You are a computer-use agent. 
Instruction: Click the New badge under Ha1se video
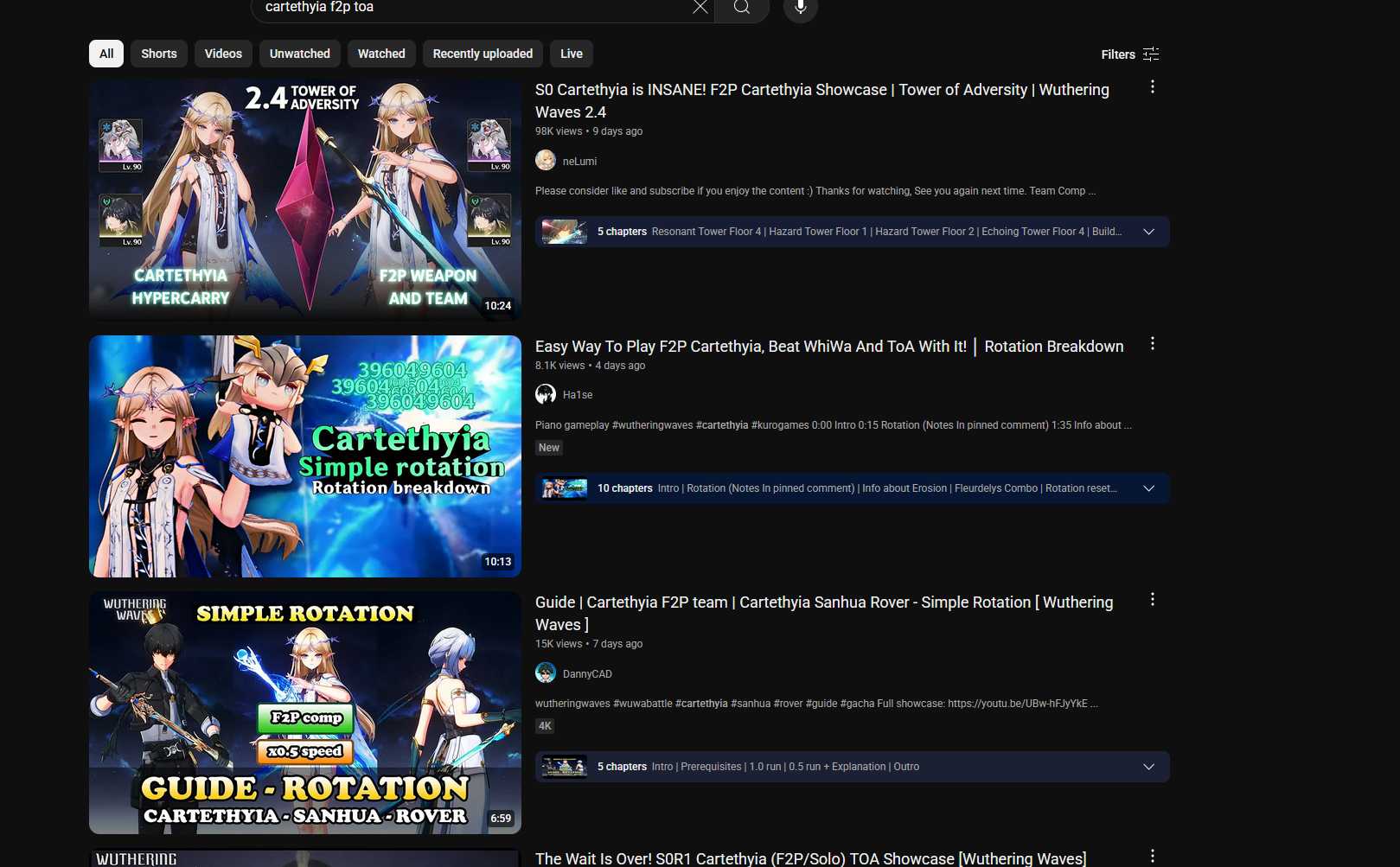pos(549,448)
